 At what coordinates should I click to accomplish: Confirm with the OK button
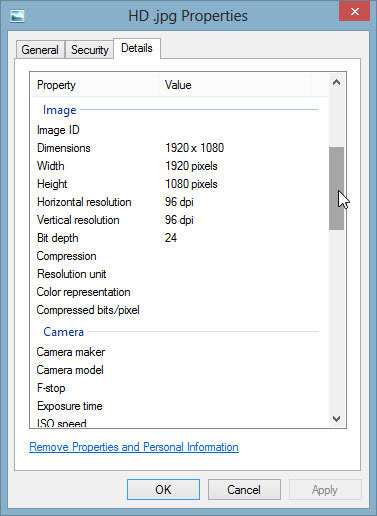[x=163, y=490]
